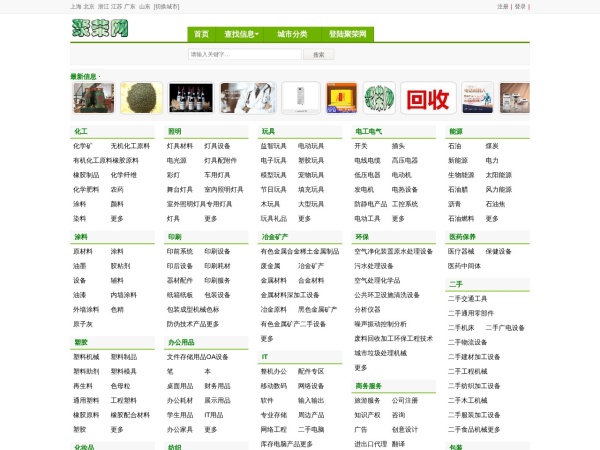The image size is (600, 450).
Task: Click the 污水处理设备 link
Action: click(374, 266)
